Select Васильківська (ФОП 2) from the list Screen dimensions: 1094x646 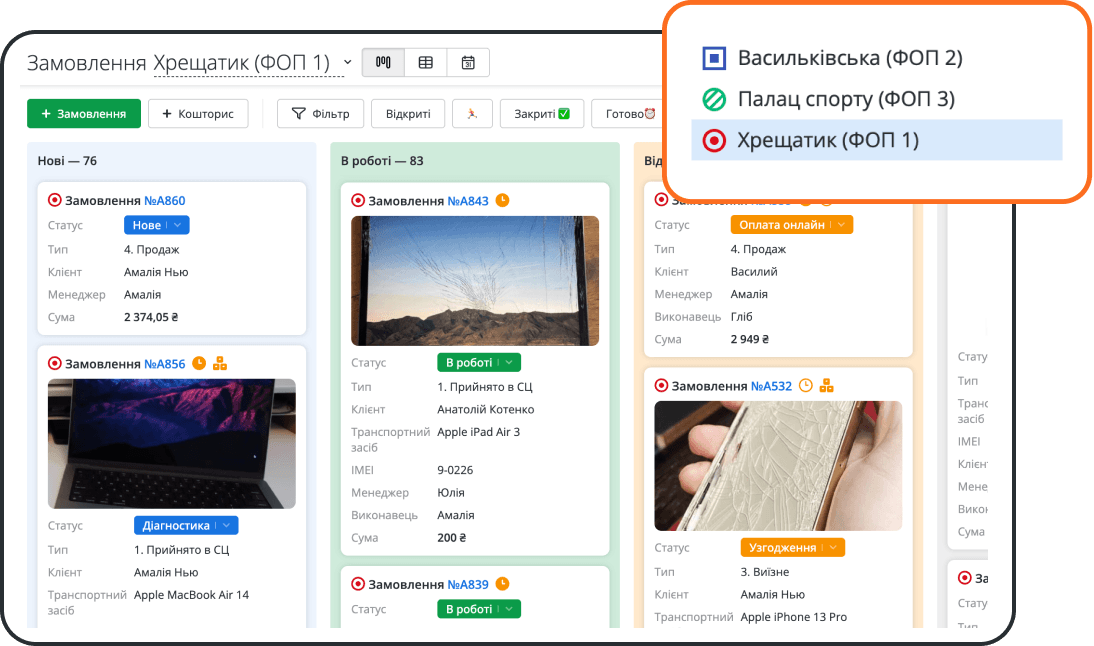849,58
